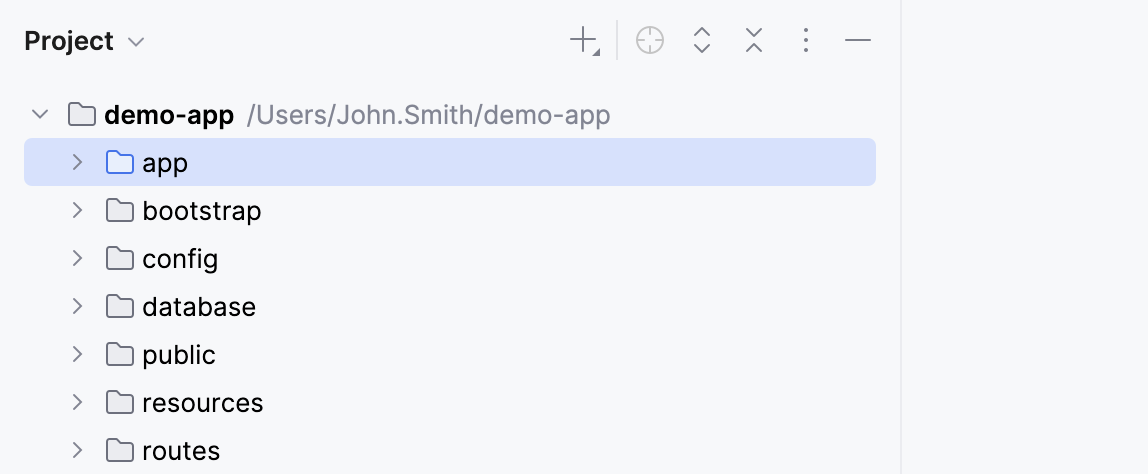1148x474 pixels.
Task: Select the resources folder
Action: pos(202,403)
